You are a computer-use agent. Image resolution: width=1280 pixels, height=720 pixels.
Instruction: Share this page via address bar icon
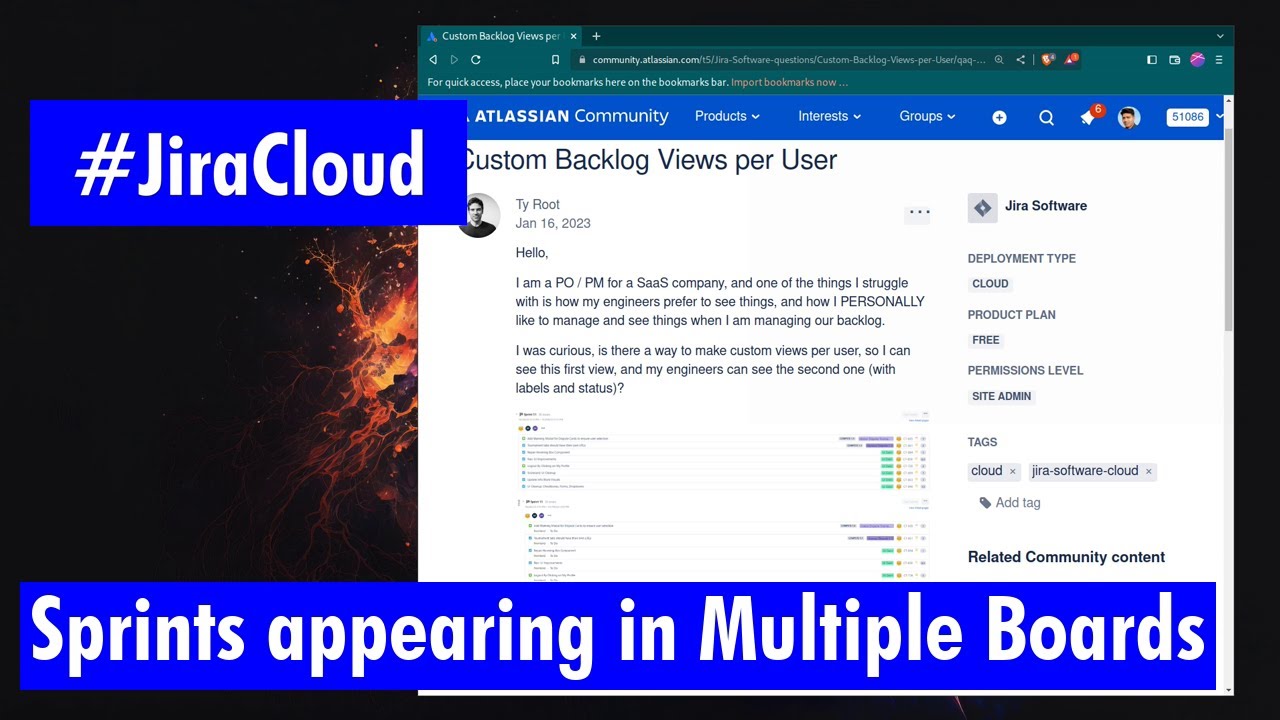pyautogui.click(x=1020, y=60)
